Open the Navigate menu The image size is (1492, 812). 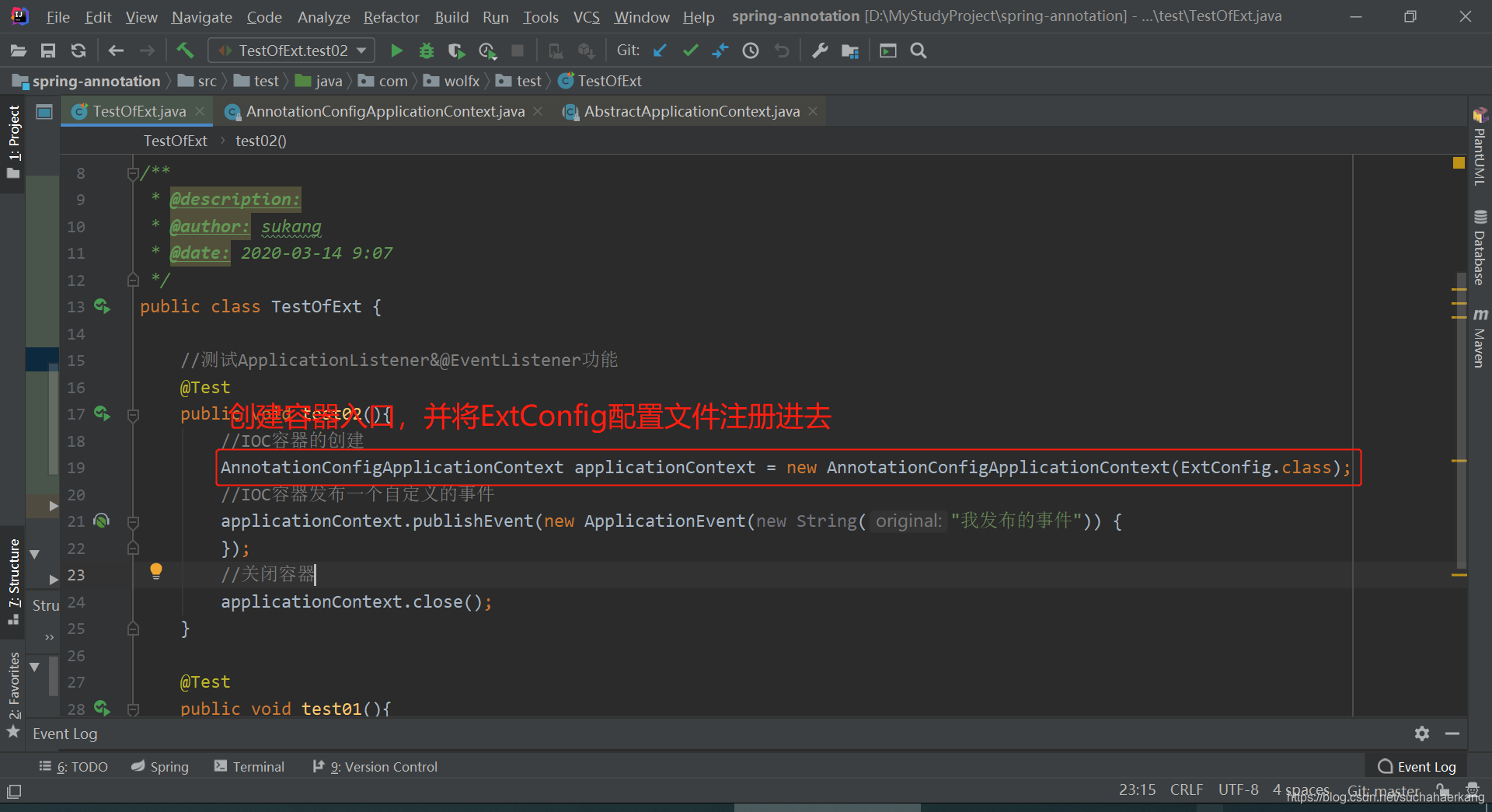click(x=202, y=17)
